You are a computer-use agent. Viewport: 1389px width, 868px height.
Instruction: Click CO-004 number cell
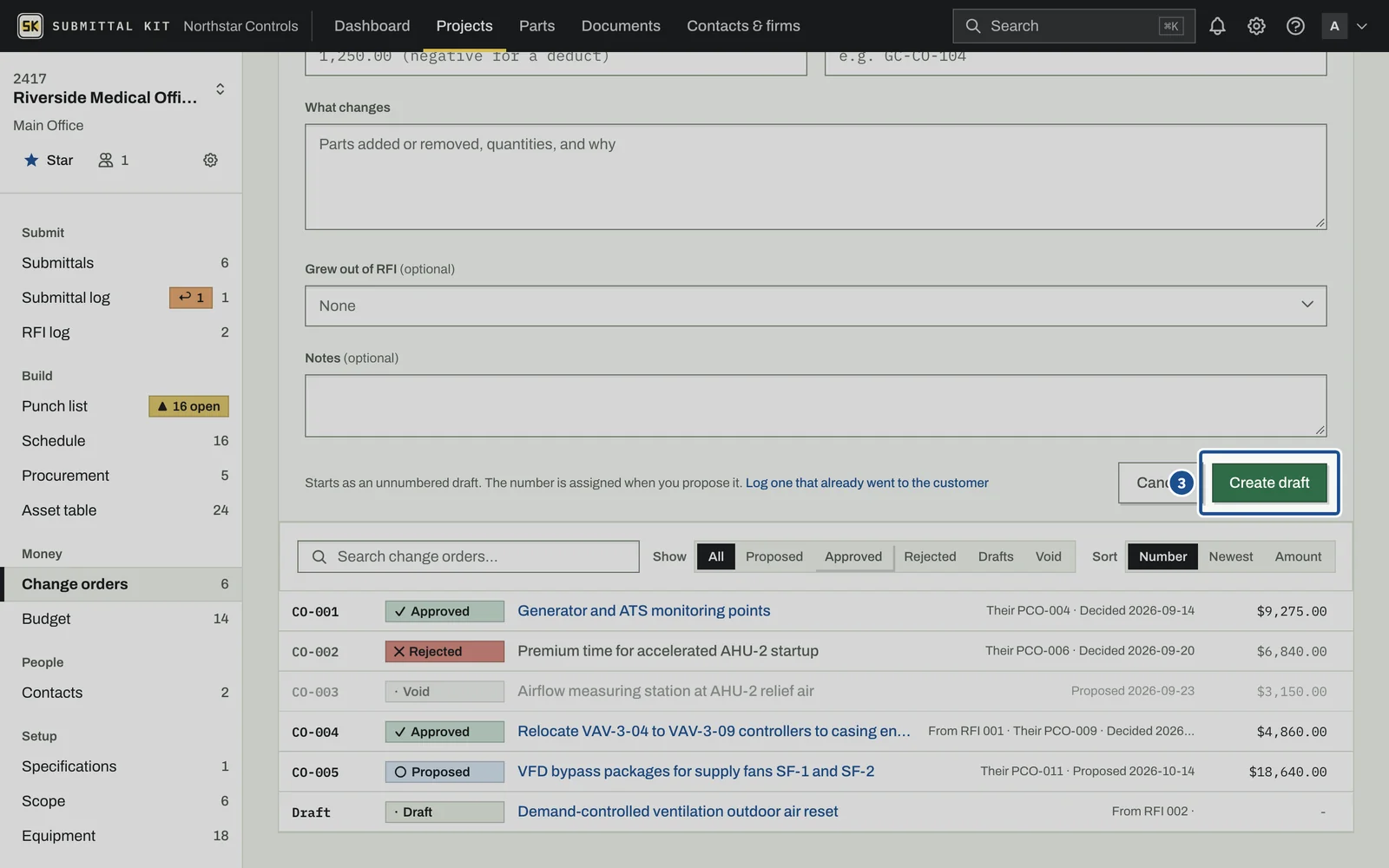tap(315, 733)
